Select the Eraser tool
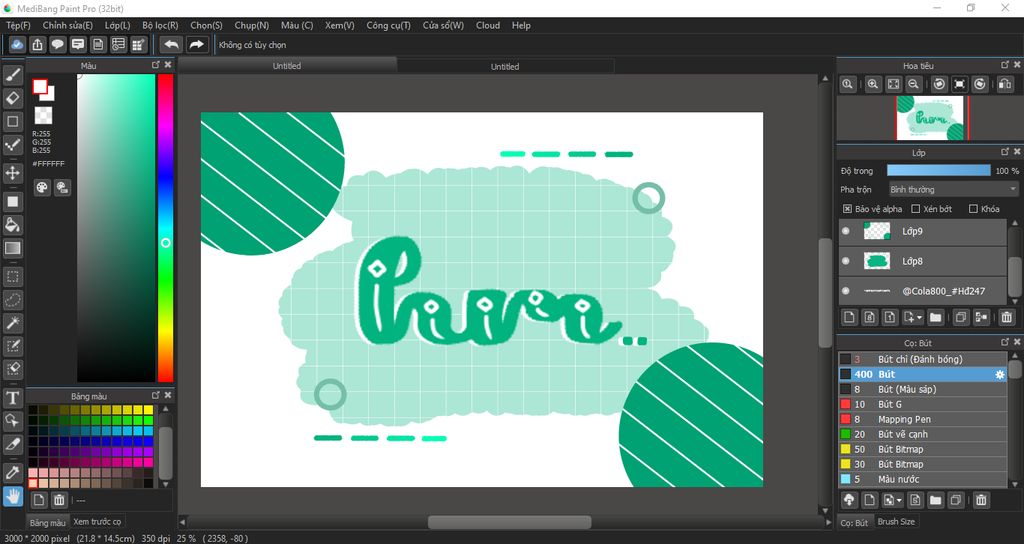 click(x=12, y=98)
